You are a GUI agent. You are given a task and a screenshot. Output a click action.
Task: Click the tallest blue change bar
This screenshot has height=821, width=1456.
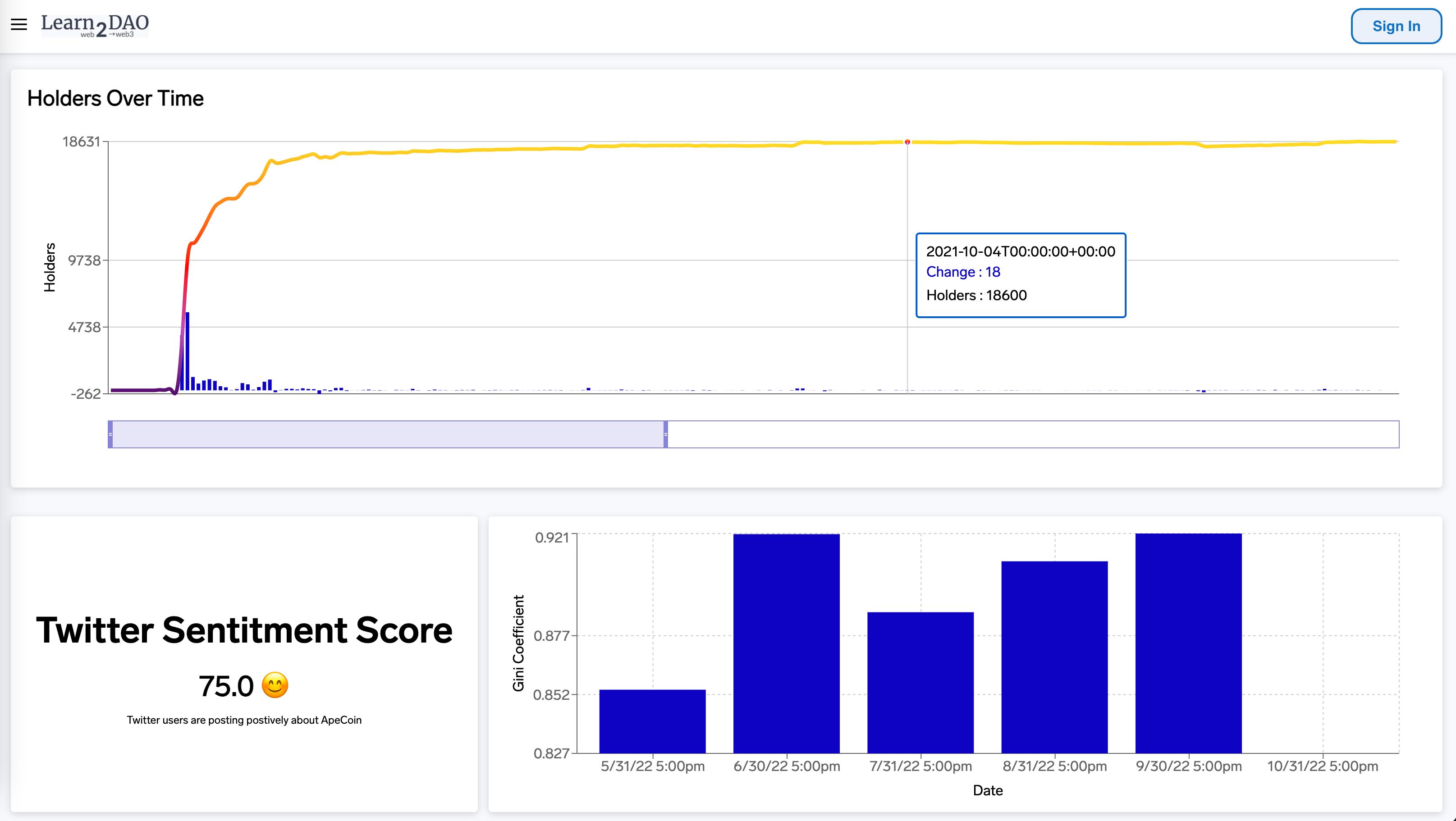click(188, 351)
